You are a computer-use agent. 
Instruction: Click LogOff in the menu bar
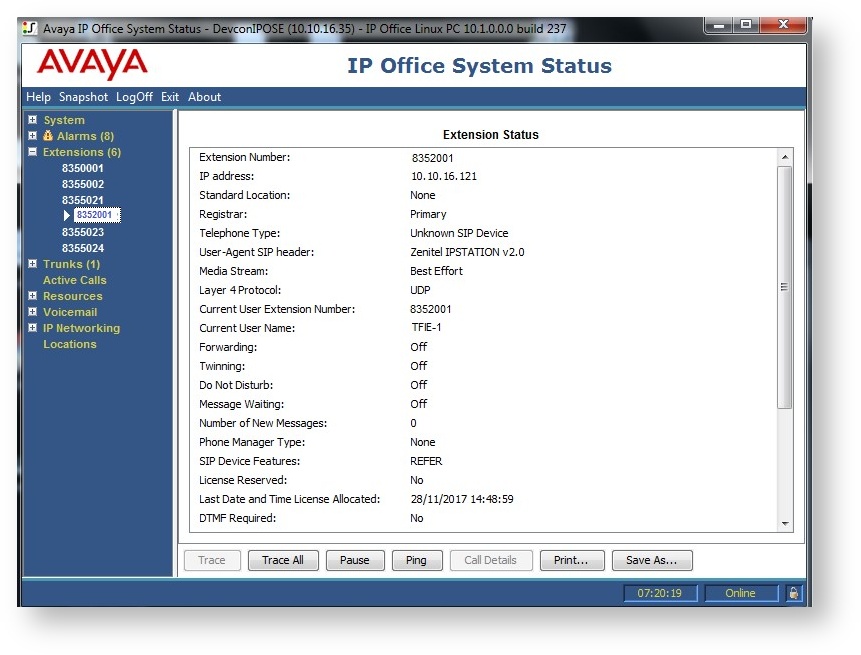tap(134, 97)
